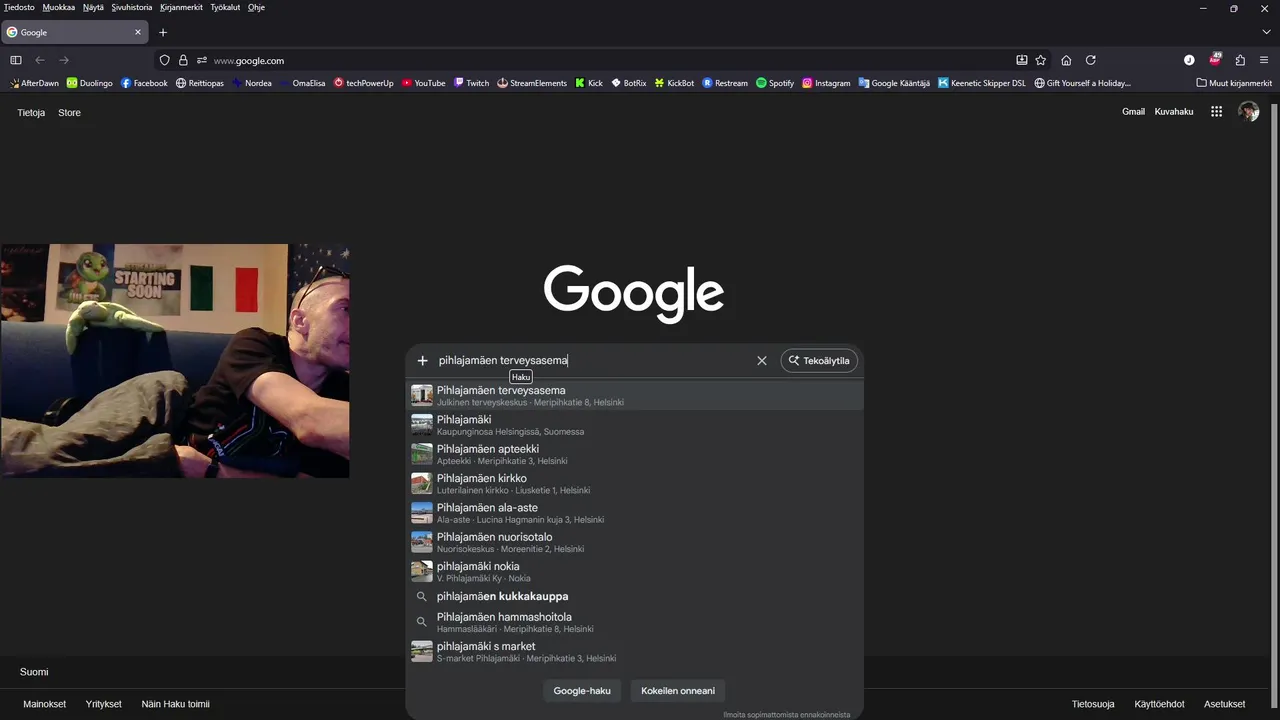This screenshot has width=1280, height=720.
Task: Open the sidebar panel icon
Action: (x=16, y=60)
